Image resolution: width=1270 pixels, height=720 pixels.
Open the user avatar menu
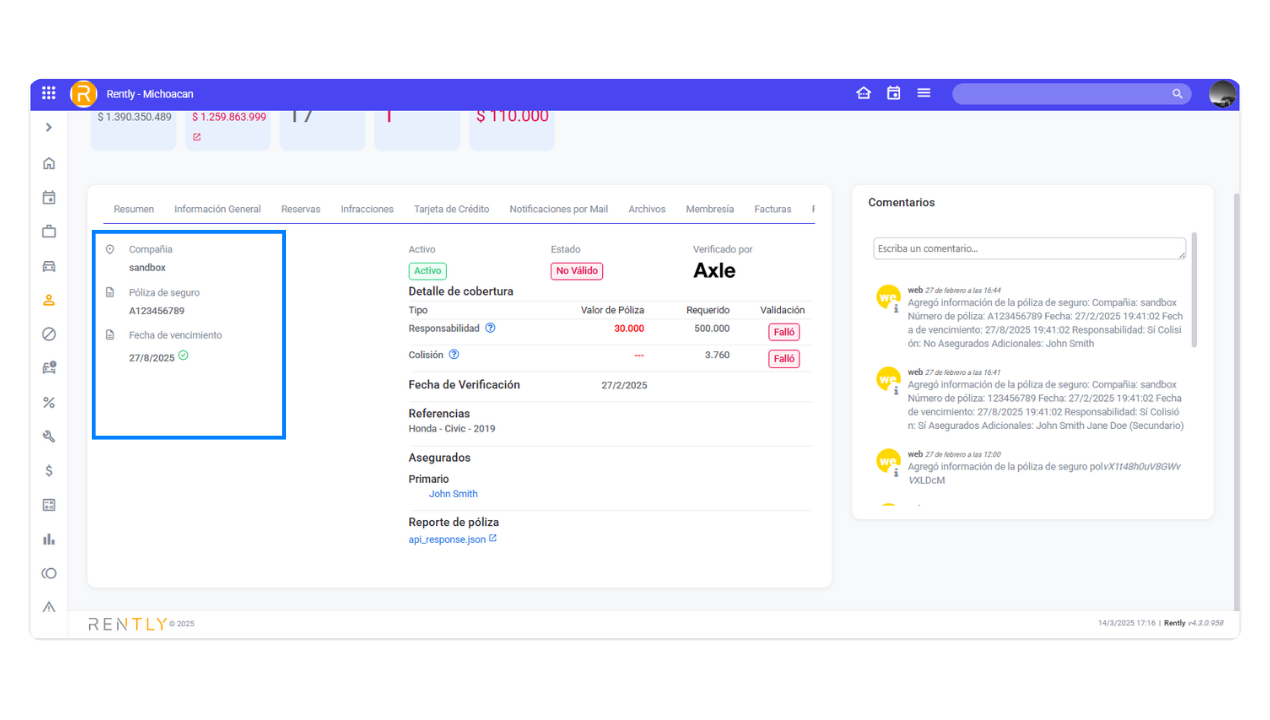click(x=1222, y=94)
